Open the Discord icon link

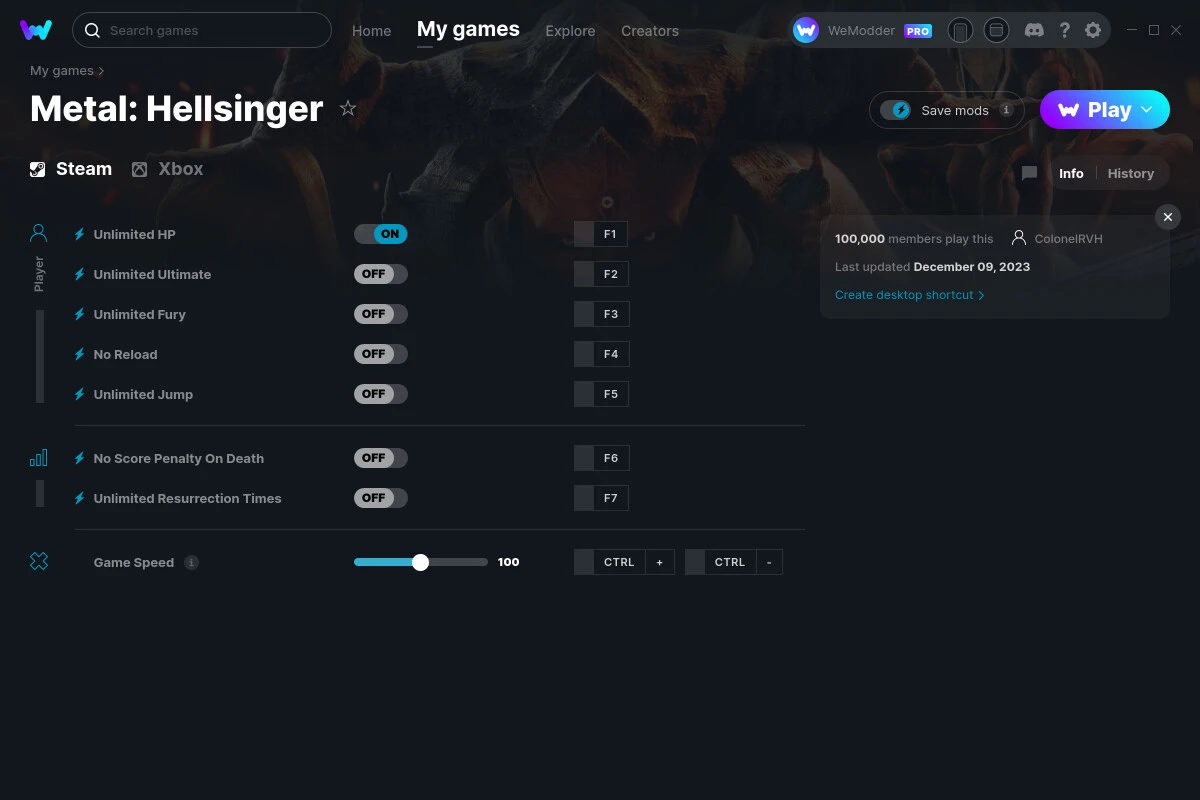pos(1034,30)
